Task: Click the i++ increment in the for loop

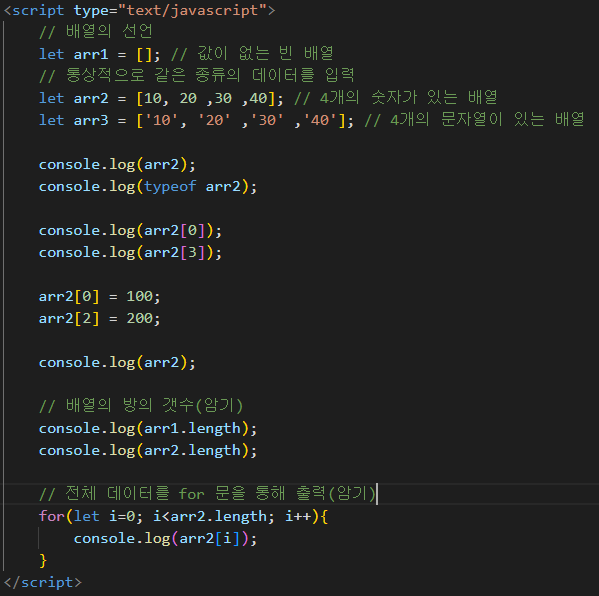Action: [x=299, y=517]
